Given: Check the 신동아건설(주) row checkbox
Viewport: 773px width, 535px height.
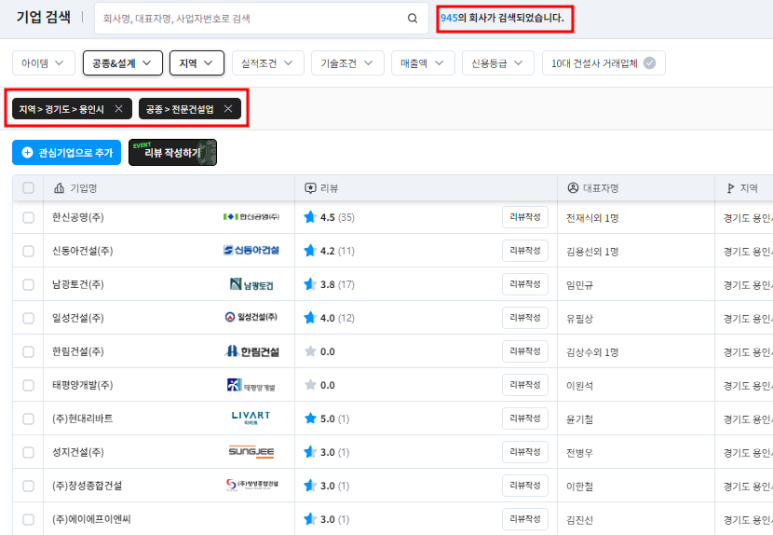Looking at the screenshot, I should point(29,251).
